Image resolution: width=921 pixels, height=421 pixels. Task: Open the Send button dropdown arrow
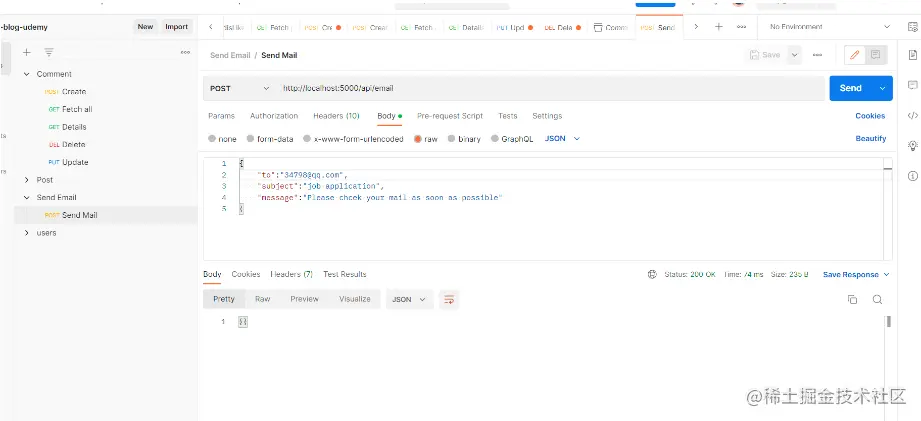pyautogui.click(x=882, y=88)
